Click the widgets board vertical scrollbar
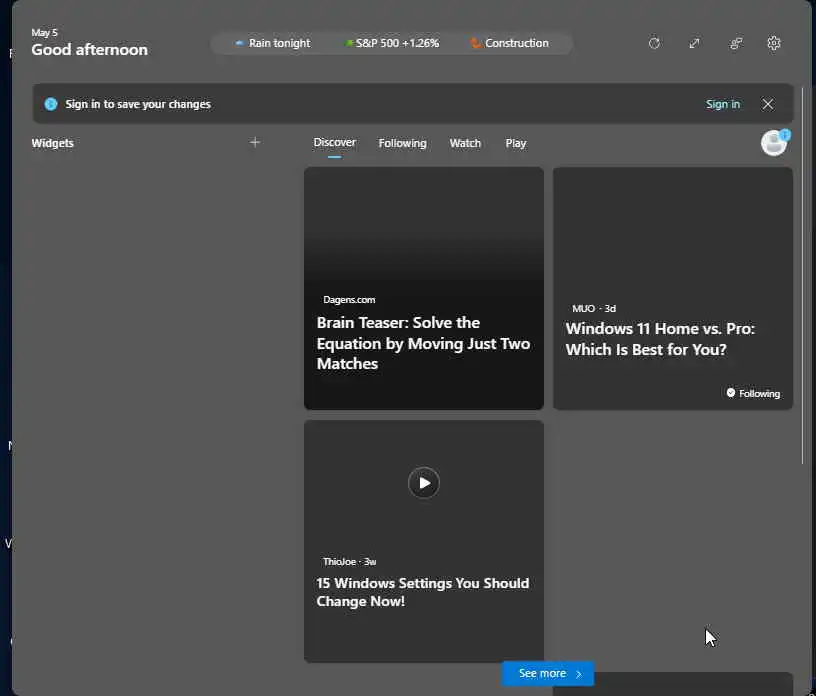Screen dimensions: 816x696 coord(802,276)
